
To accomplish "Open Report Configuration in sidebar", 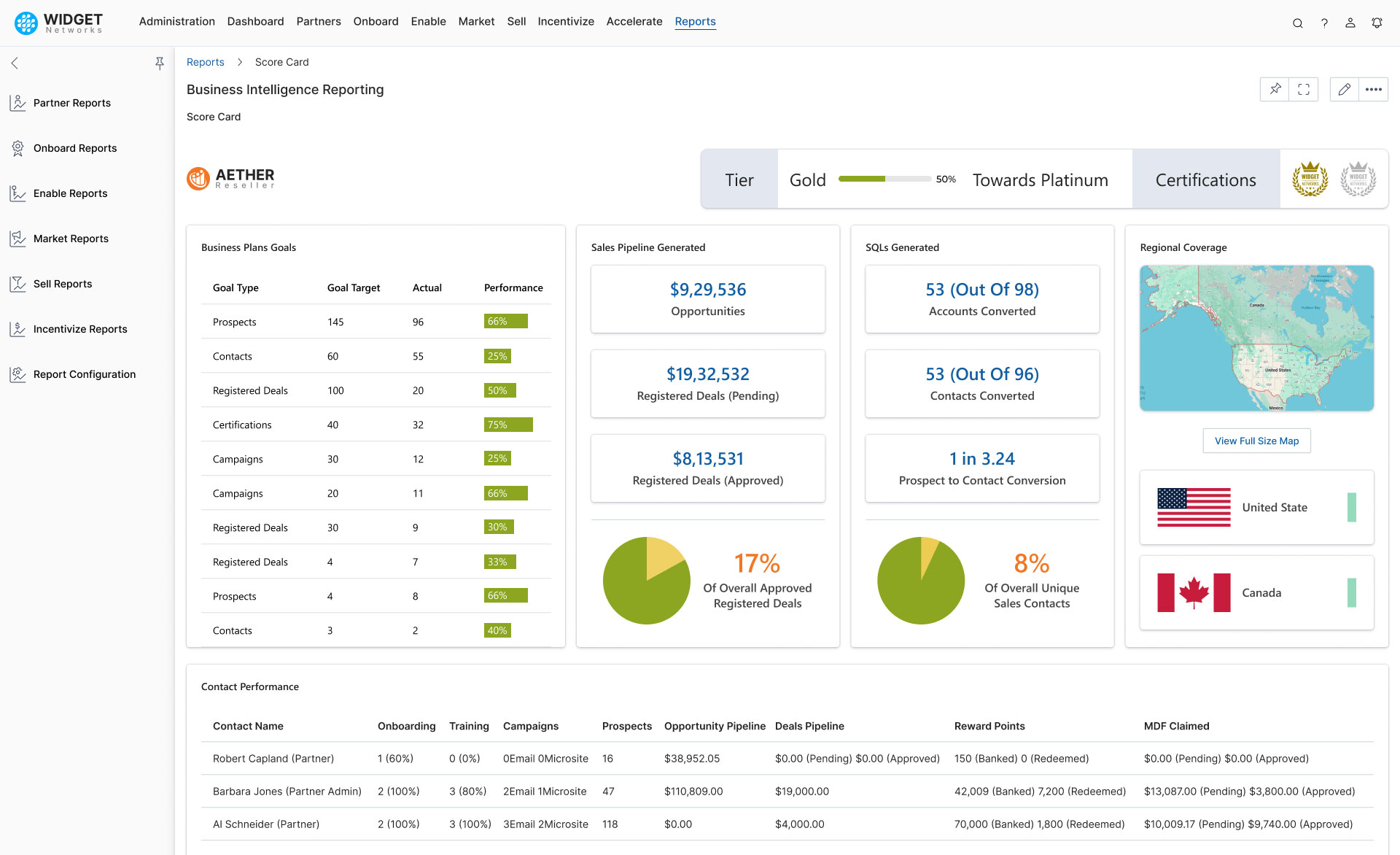I will coord(84,374).
